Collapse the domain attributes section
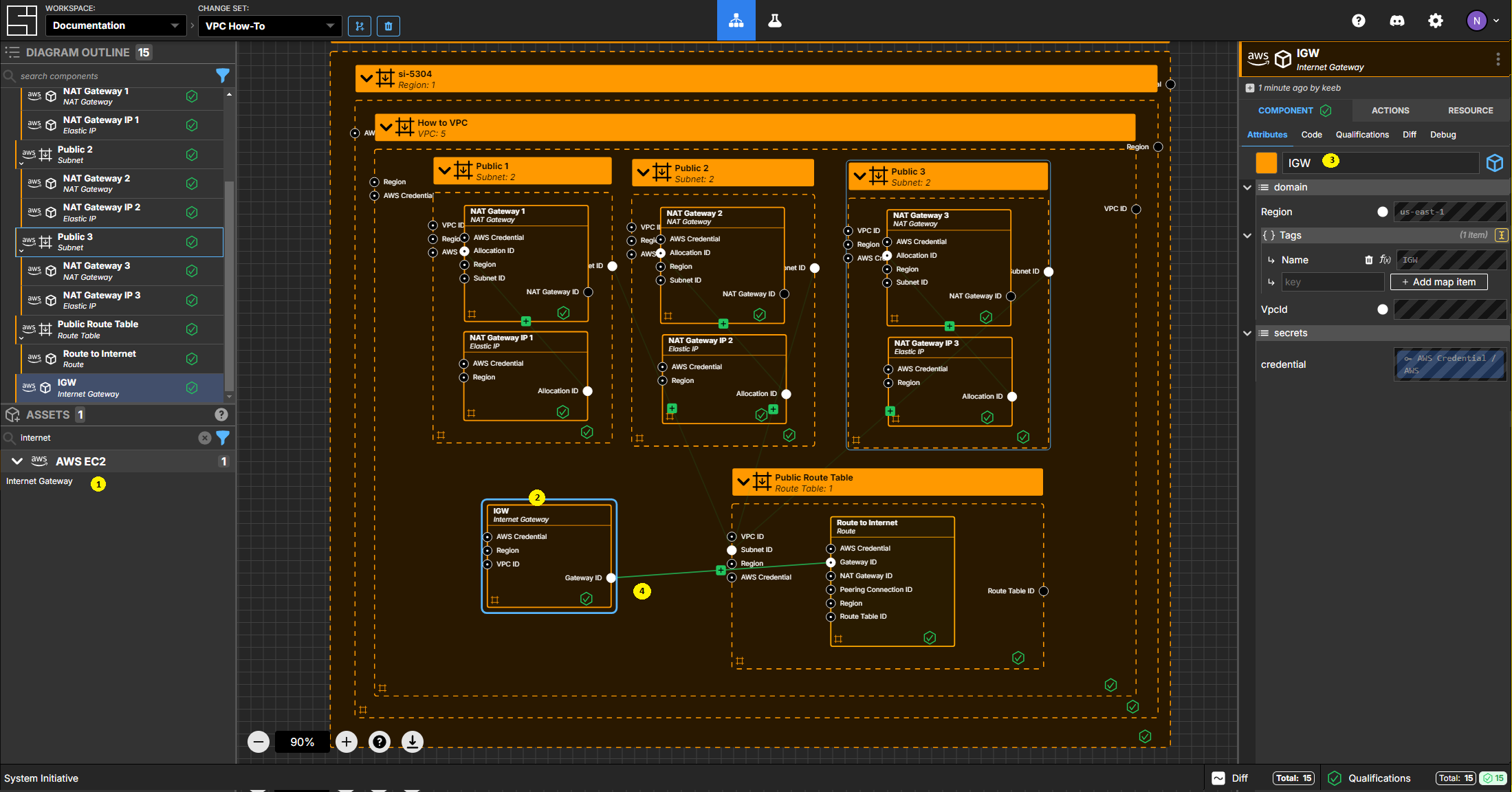1512x792 pixels. point(1247,187)
